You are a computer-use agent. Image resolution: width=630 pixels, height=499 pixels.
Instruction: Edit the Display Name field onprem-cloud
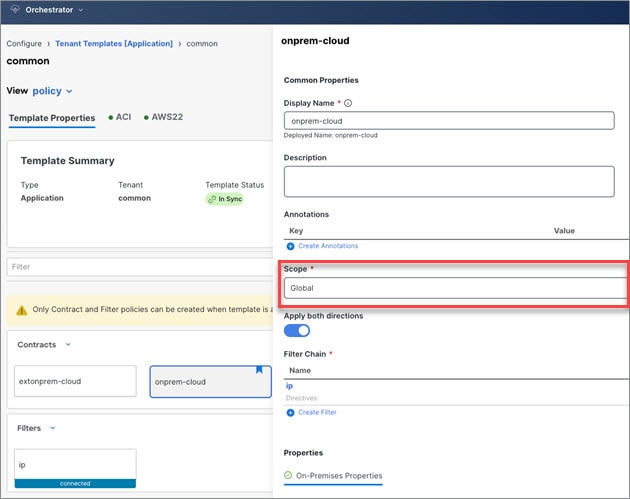449,121
